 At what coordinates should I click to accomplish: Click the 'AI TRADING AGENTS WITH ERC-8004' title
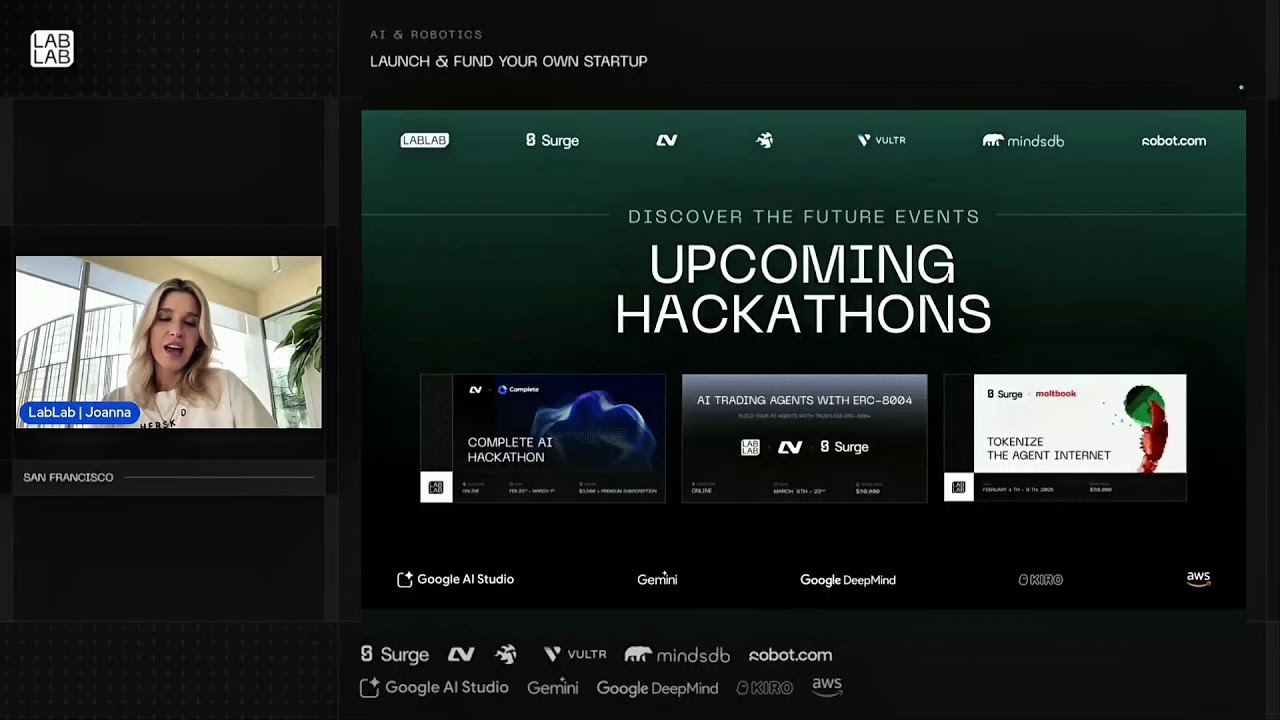click(804, 400)
